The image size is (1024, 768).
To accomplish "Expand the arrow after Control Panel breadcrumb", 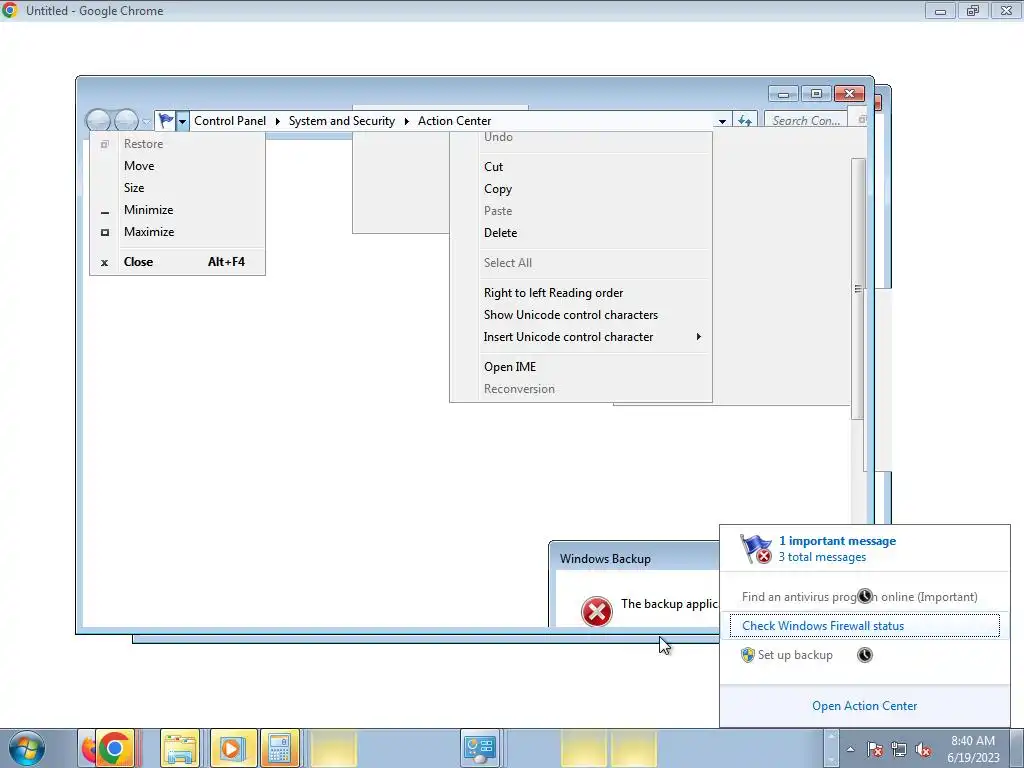I will point(278,121).
